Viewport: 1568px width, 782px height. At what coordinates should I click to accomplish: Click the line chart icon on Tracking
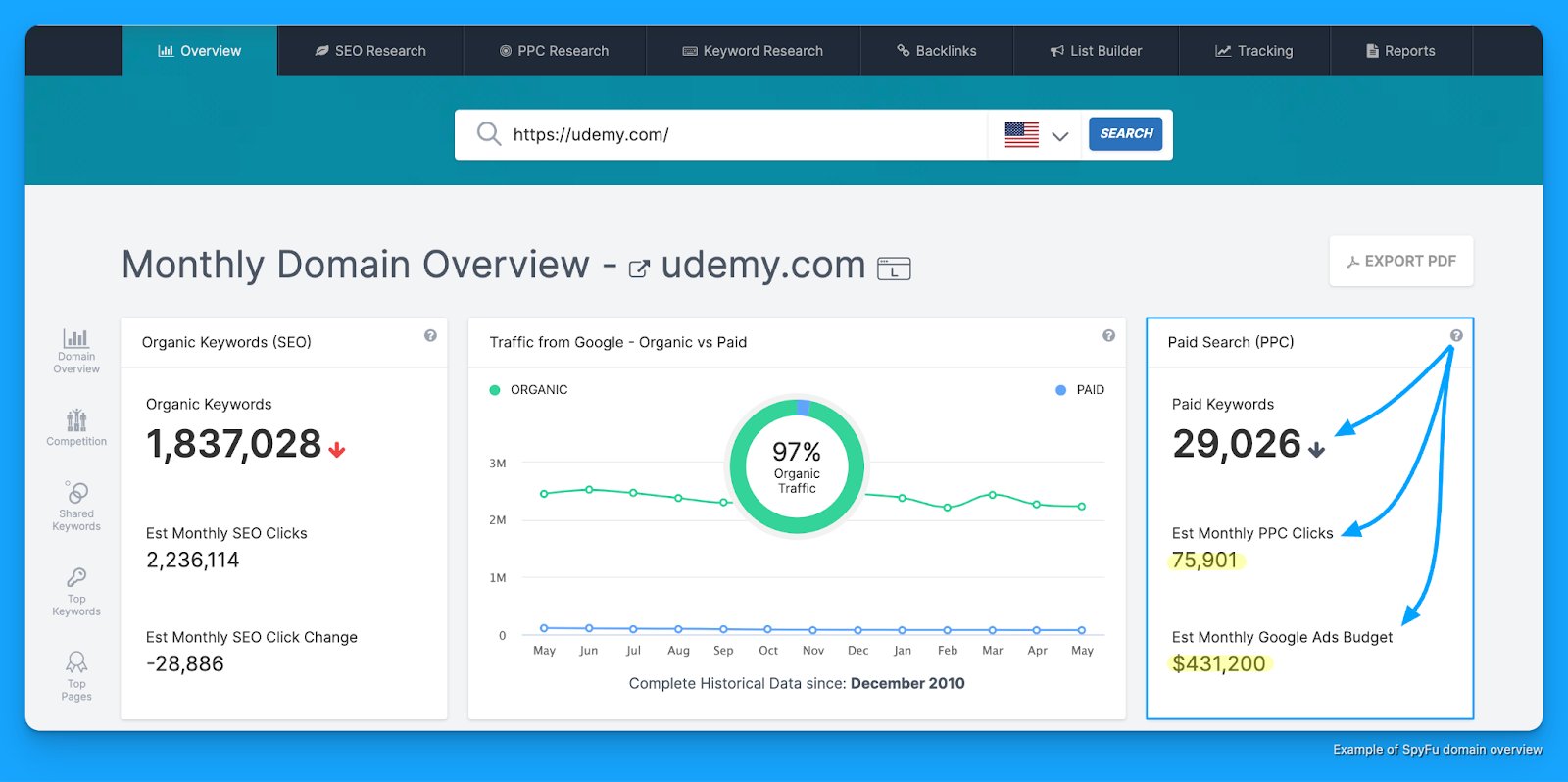point(1223,51)
